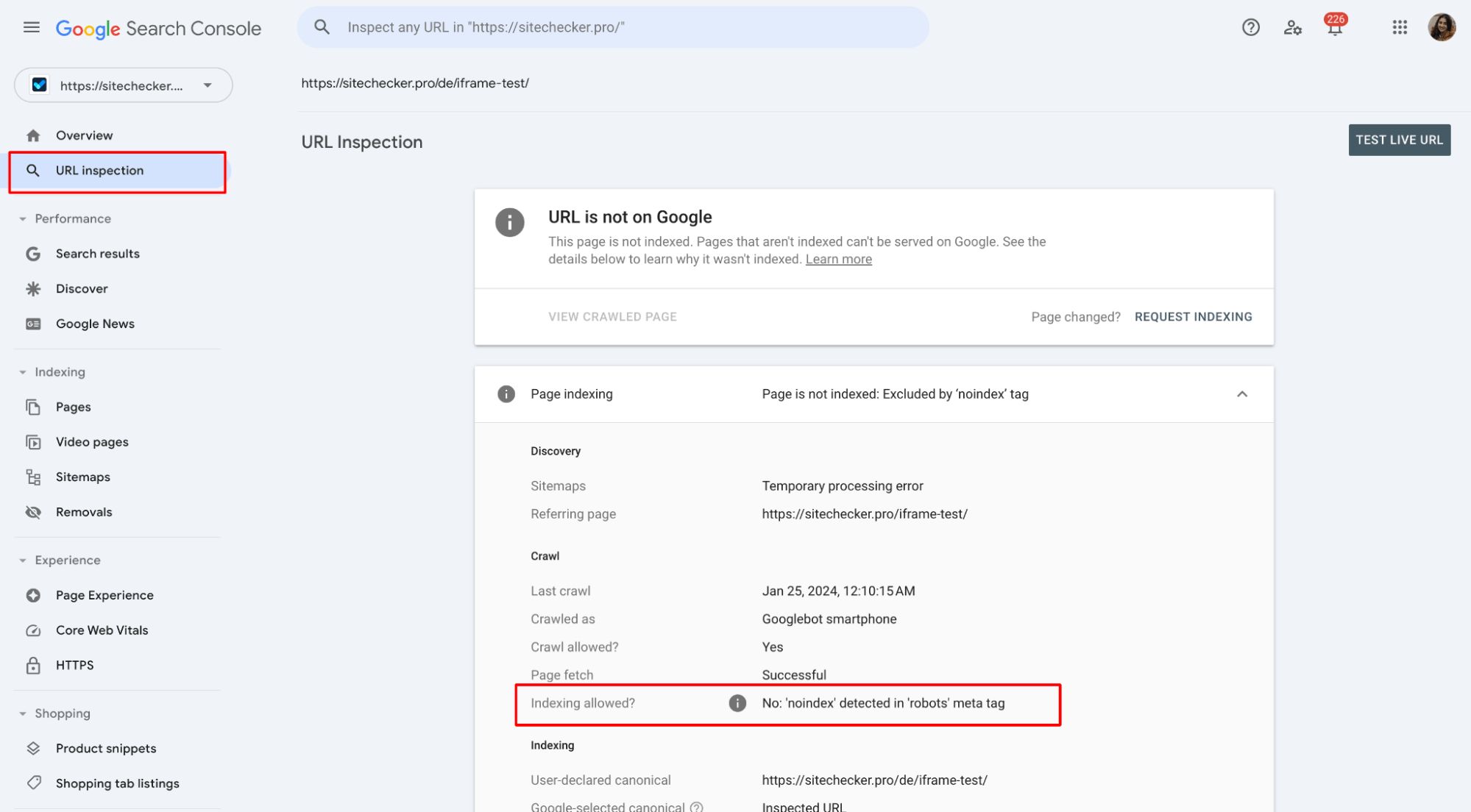Viewport: 1471px width, 812px height.
Task: Click user-declared canonical URL value
Action: [874, 780]
